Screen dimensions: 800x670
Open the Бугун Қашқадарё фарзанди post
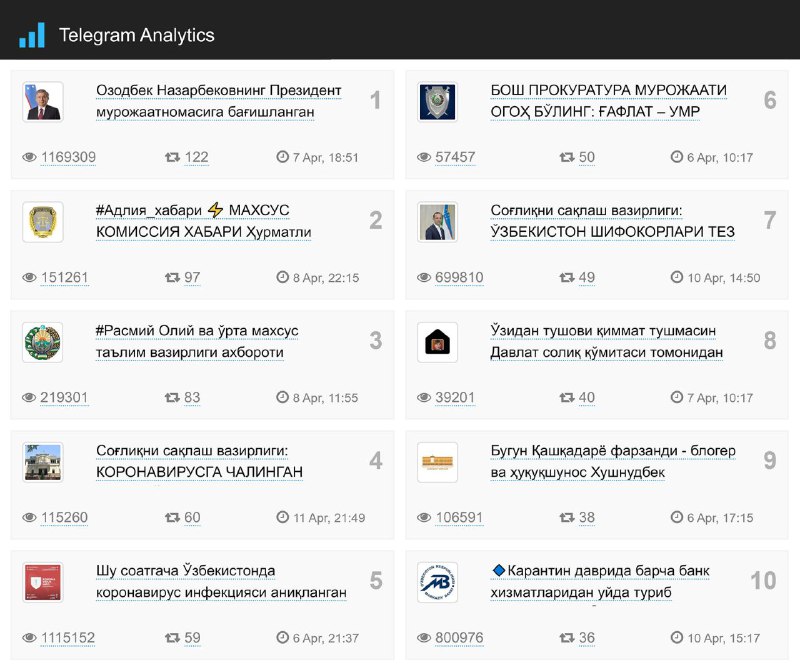613,462
